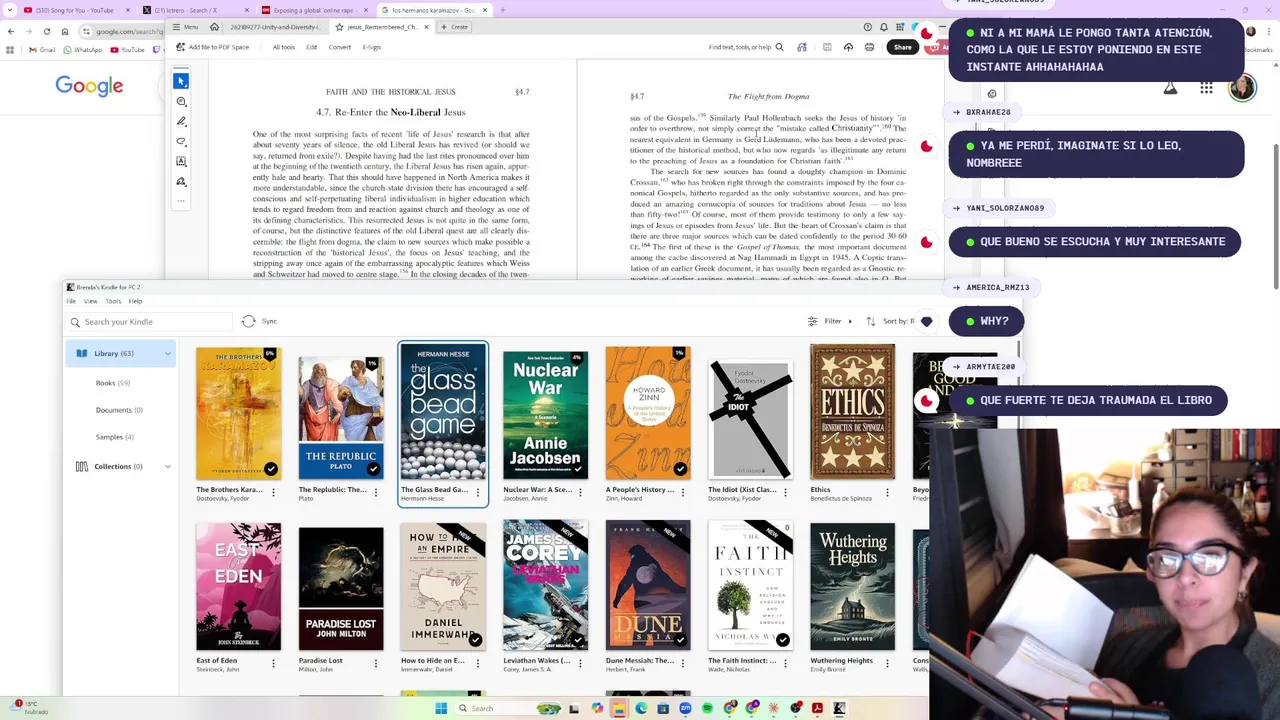Open The Republic book cover

tap(341, 419)
